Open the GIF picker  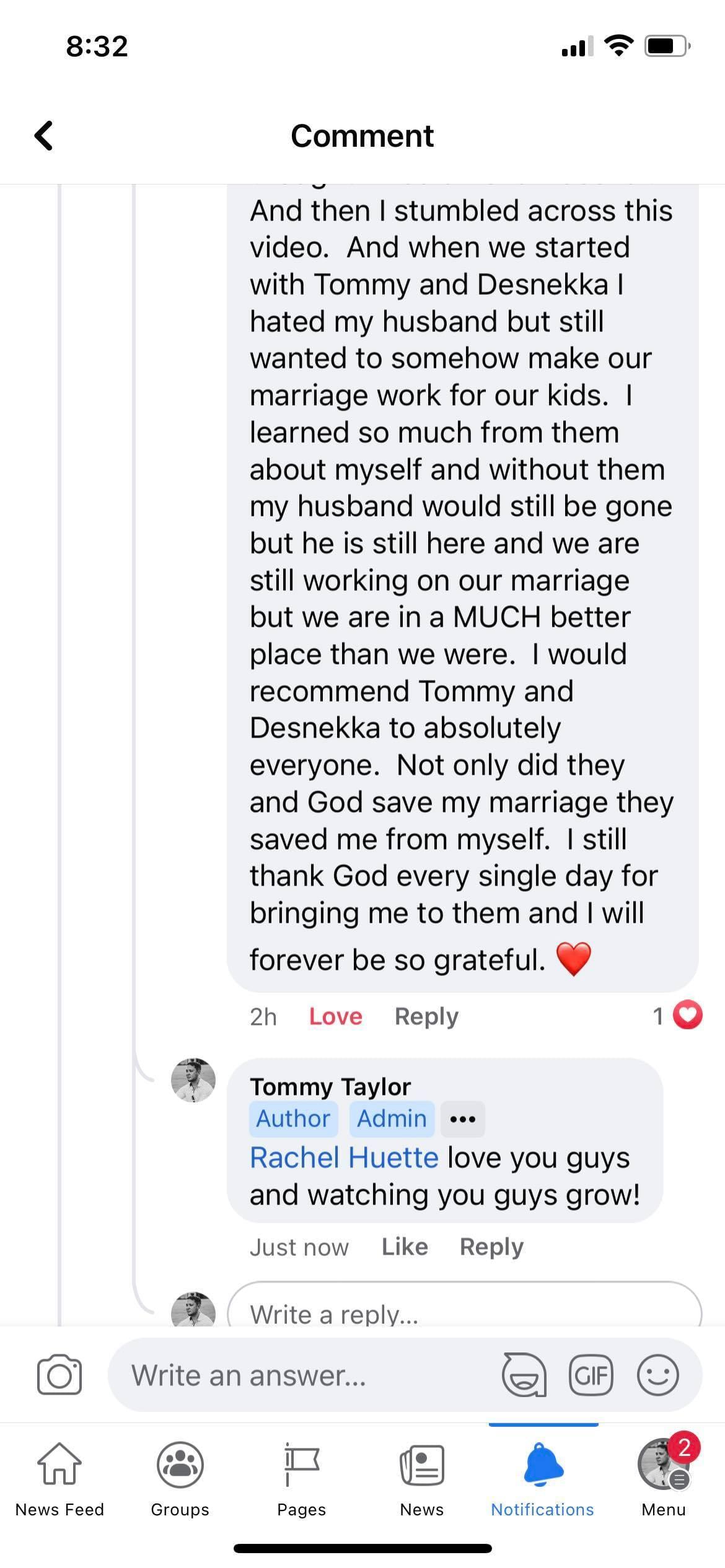[x=591, y=1375]
